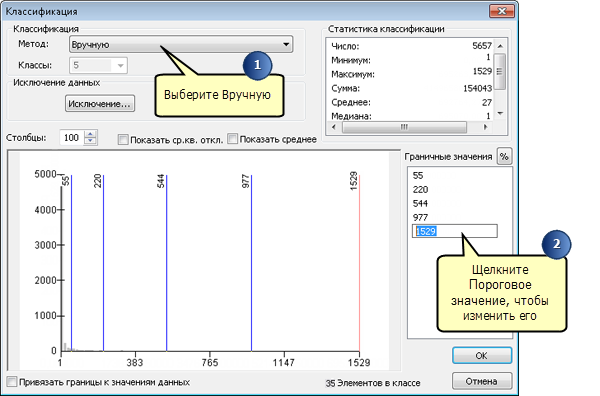Enable Показать ср.кв. откл. checkbox
The width and height of the screenshot is (600, 396).
[x=123, y=140]
